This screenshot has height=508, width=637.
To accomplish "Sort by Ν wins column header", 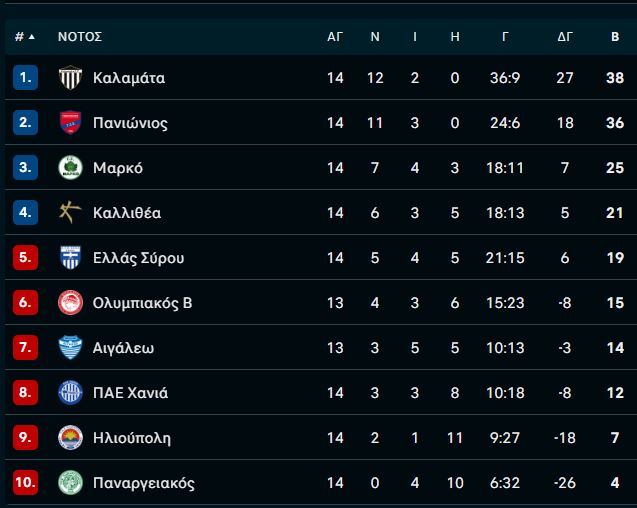I will (x=375, y=37).
